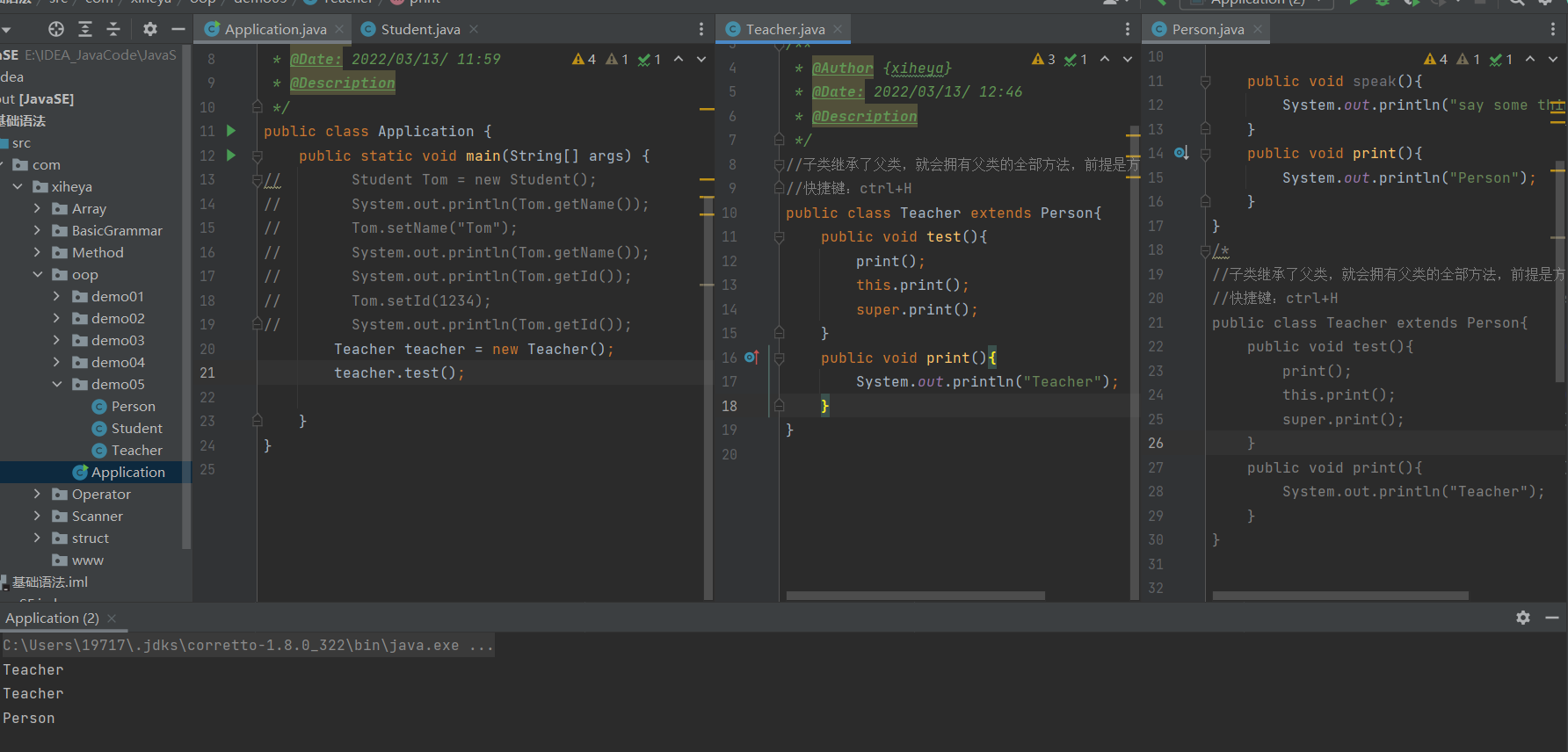The width and height of the screenshot is (1568, 752).
Task: Close the Teacher.java tab
Action: (x=838, y=29)
